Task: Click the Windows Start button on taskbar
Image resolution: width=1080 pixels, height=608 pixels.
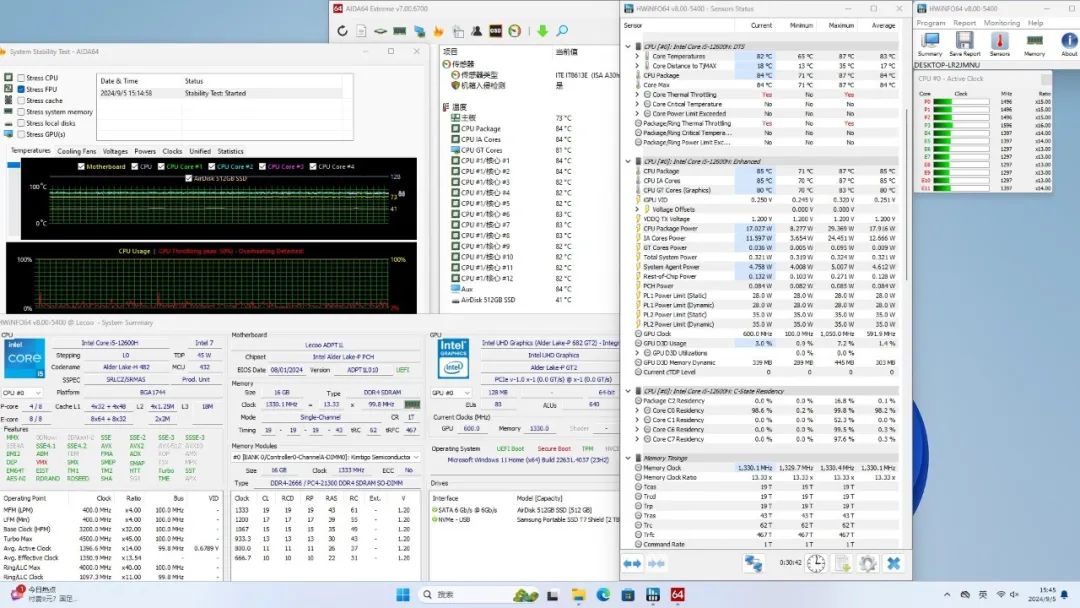Action: [x=402, y=594]
